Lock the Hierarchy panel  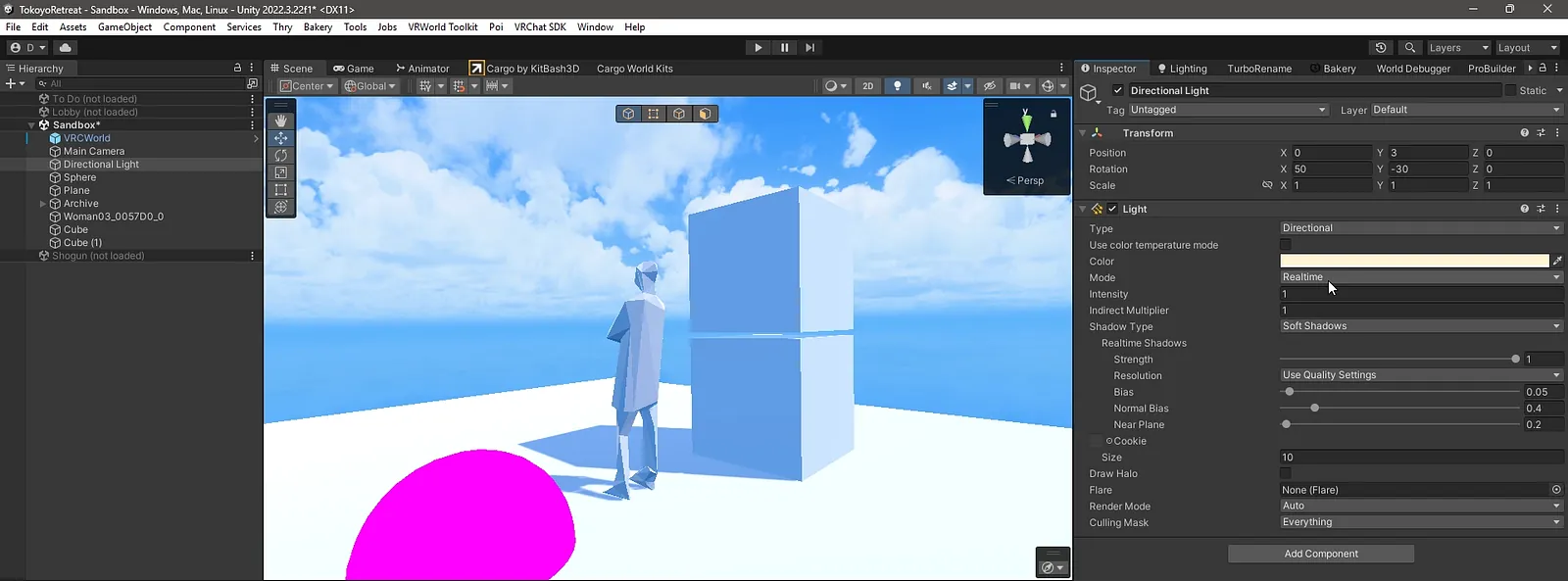237,68
